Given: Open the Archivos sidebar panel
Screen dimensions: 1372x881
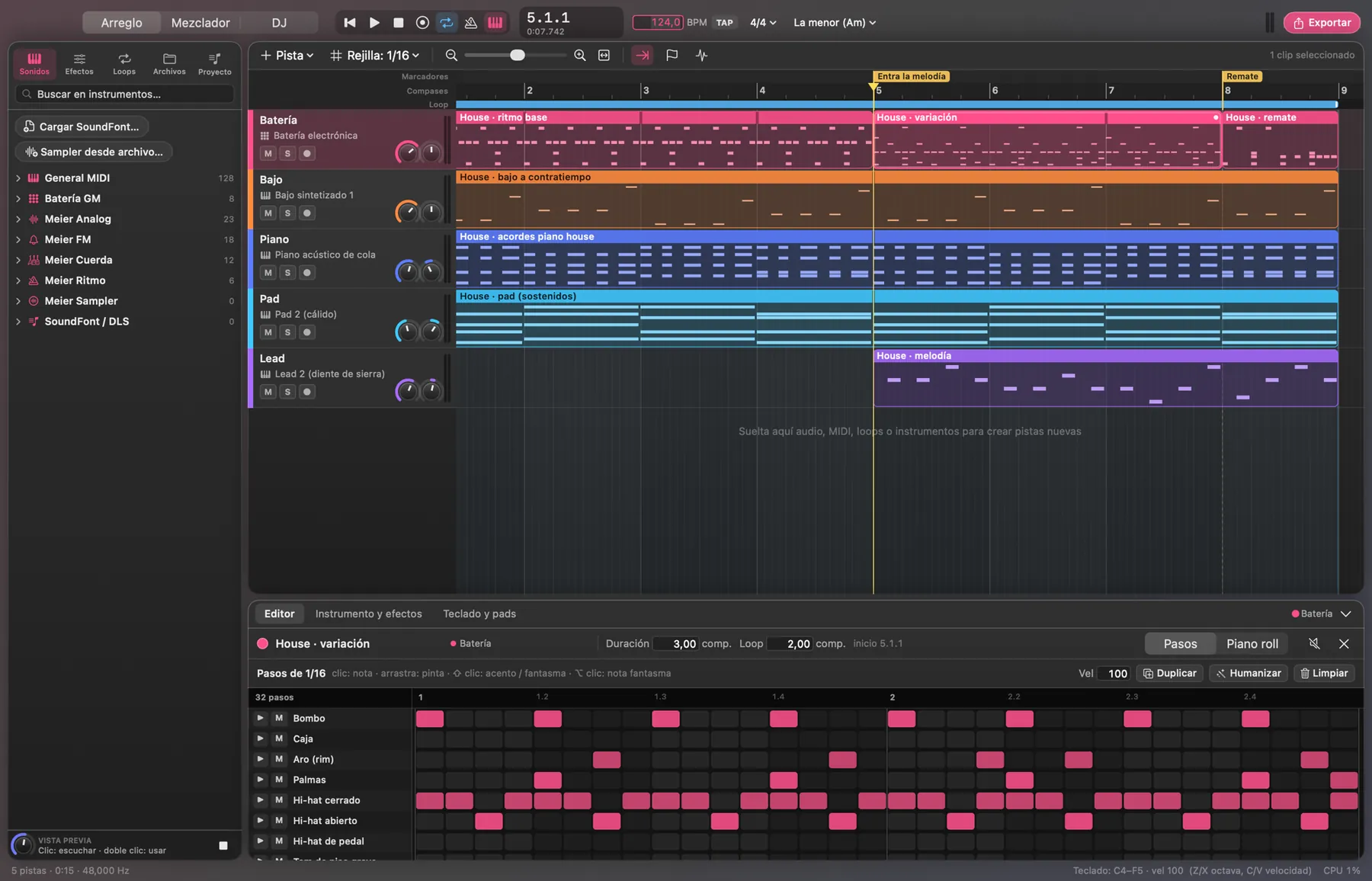Looking at the screenshot, I should tap(169, 64).
